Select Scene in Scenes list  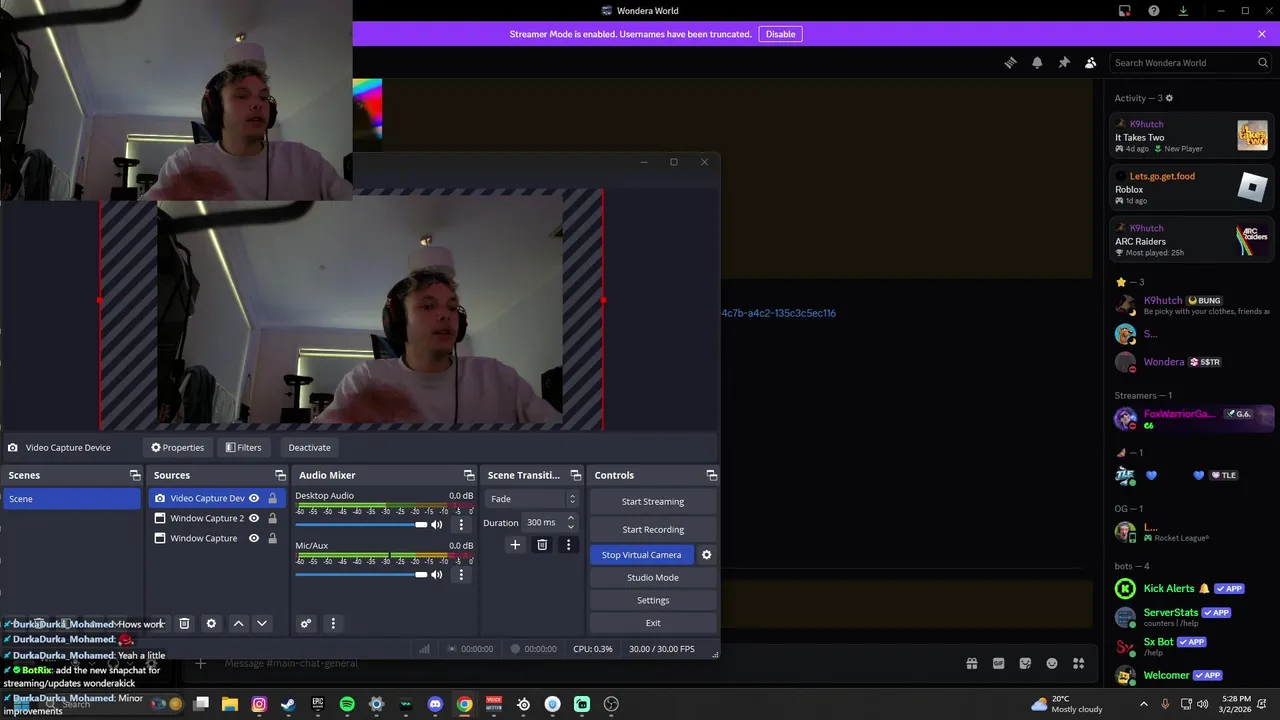tap(71, 499)
